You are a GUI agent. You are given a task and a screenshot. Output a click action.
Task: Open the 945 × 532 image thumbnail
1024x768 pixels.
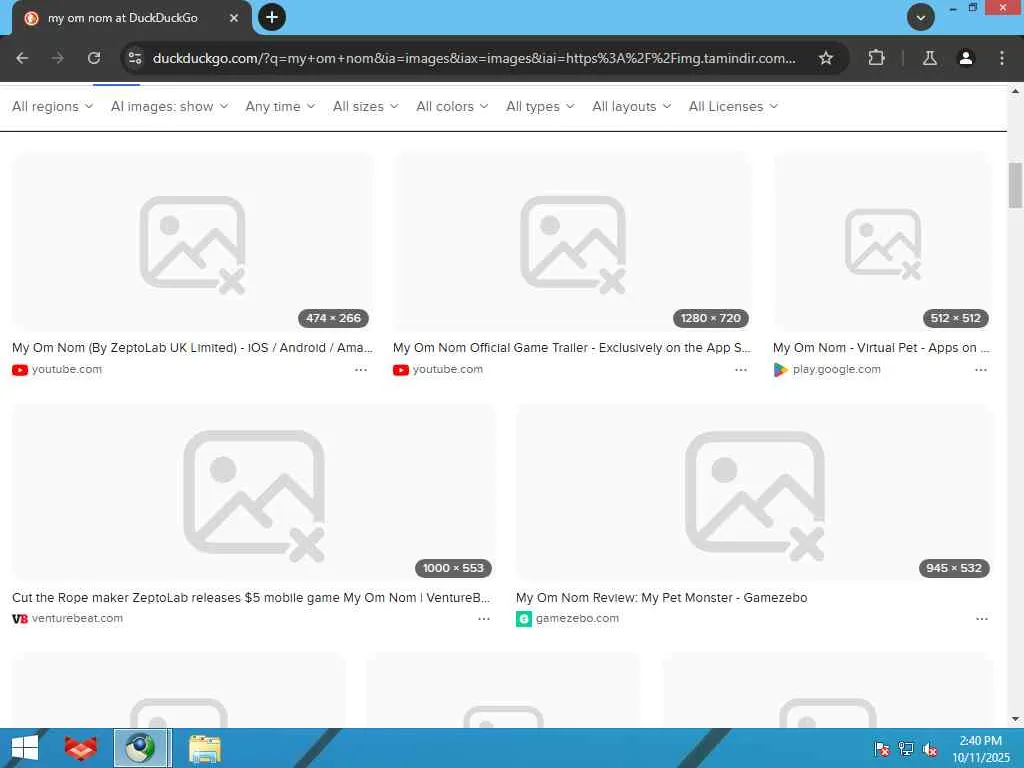click(x=754, y=492)
